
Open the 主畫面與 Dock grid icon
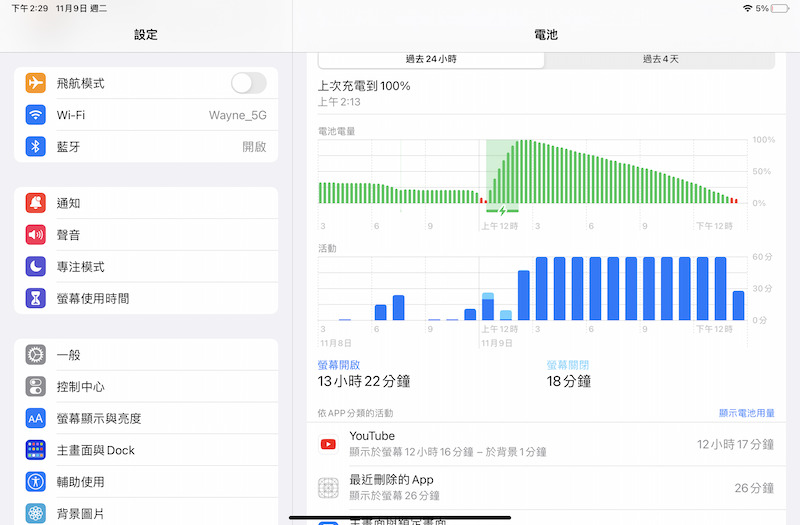tap(36, 450)
